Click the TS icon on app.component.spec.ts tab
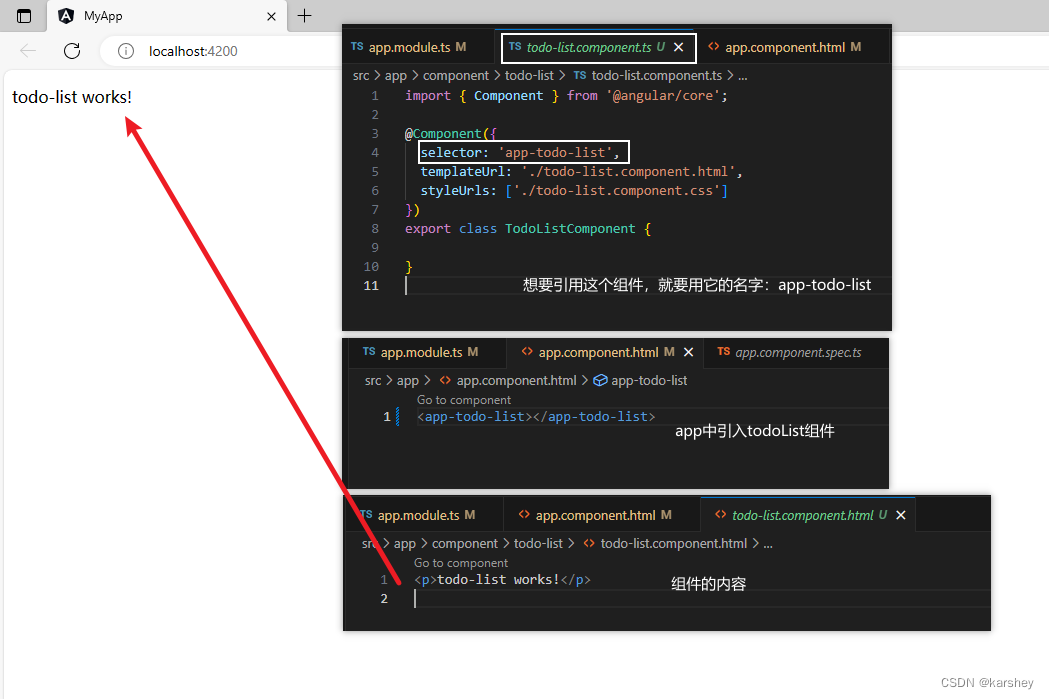The image size is (1049, 699). pos(722,352)
